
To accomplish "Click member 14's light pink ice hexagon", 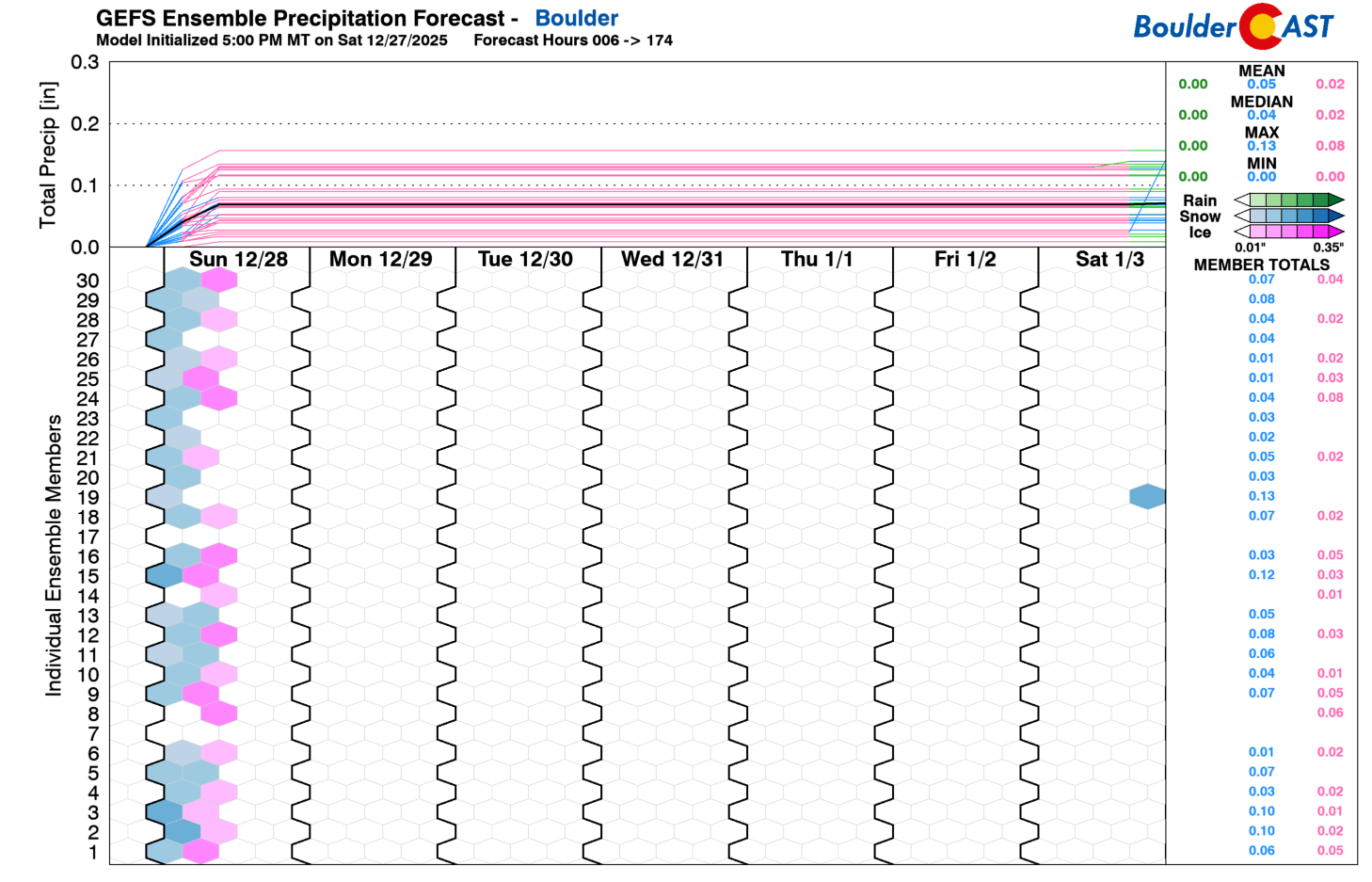I will click(218, 595).
